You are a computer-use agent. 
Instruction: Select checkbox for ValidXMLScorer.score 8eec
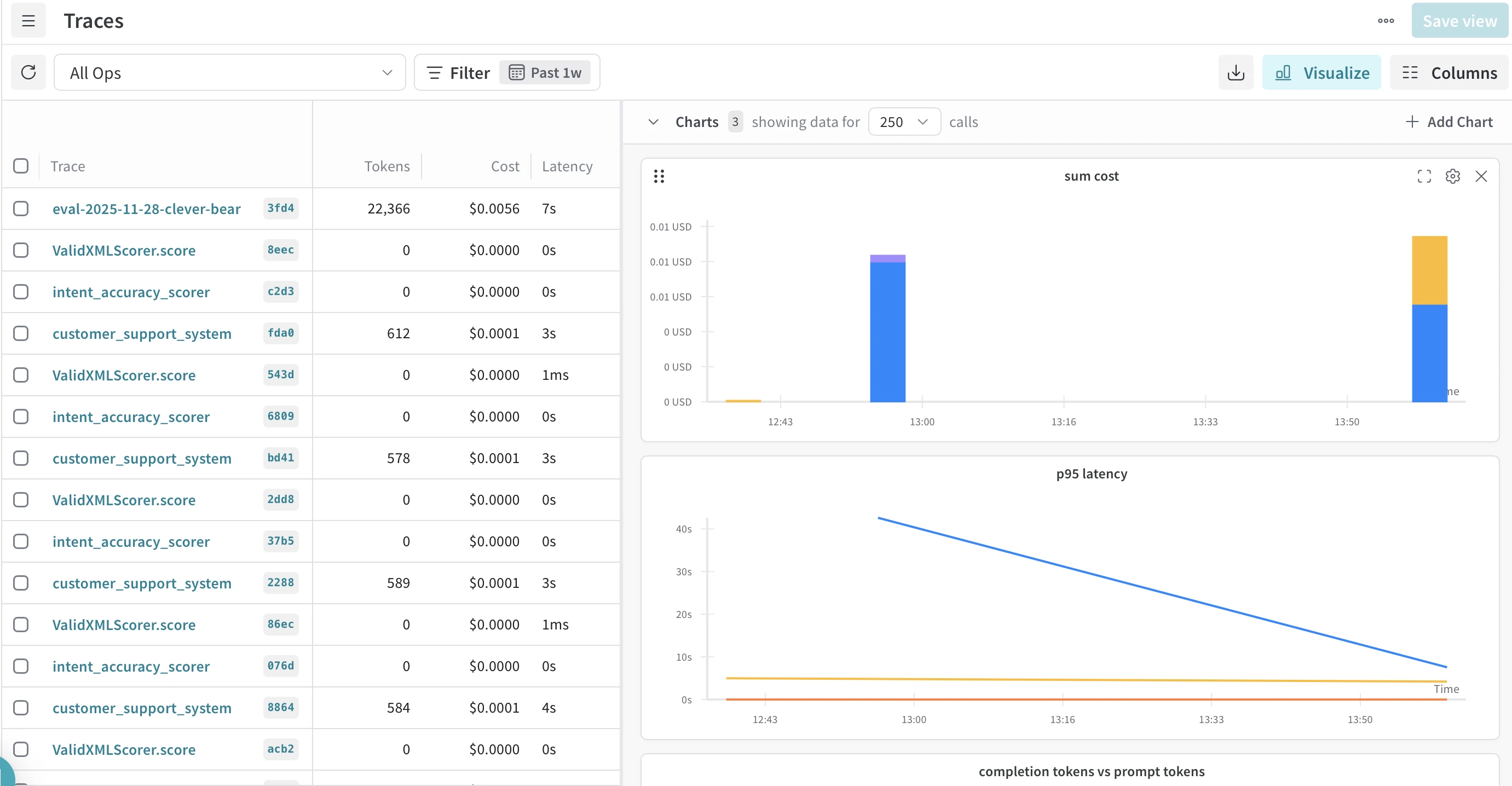tap(21, 250)
